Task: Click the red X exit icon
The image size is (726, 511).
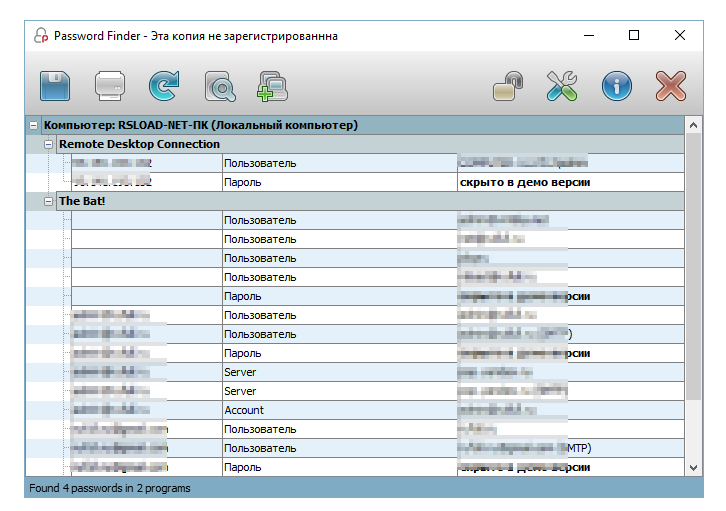Action: (671, 86)
